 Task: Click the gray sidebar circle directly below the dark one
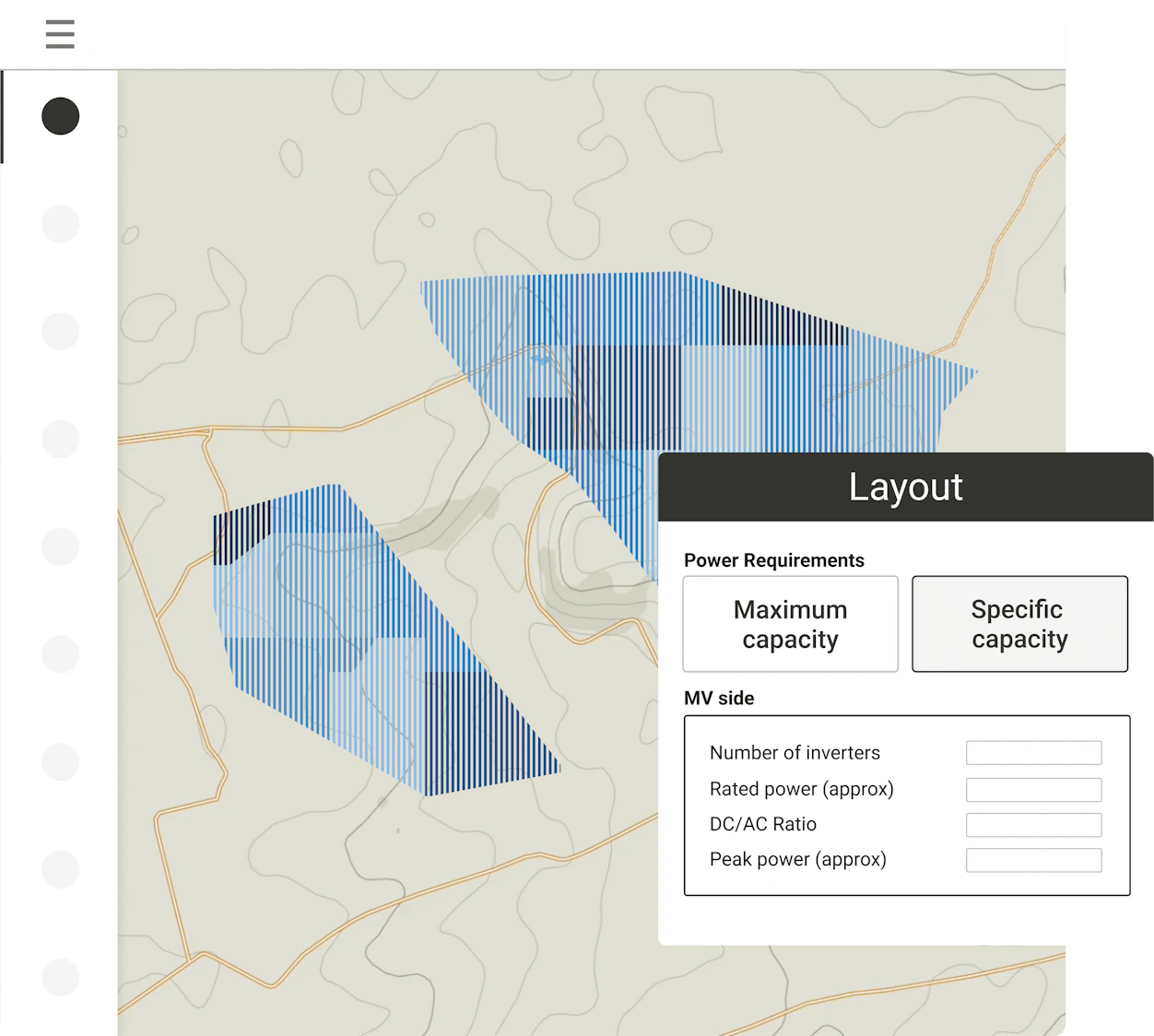61,224
